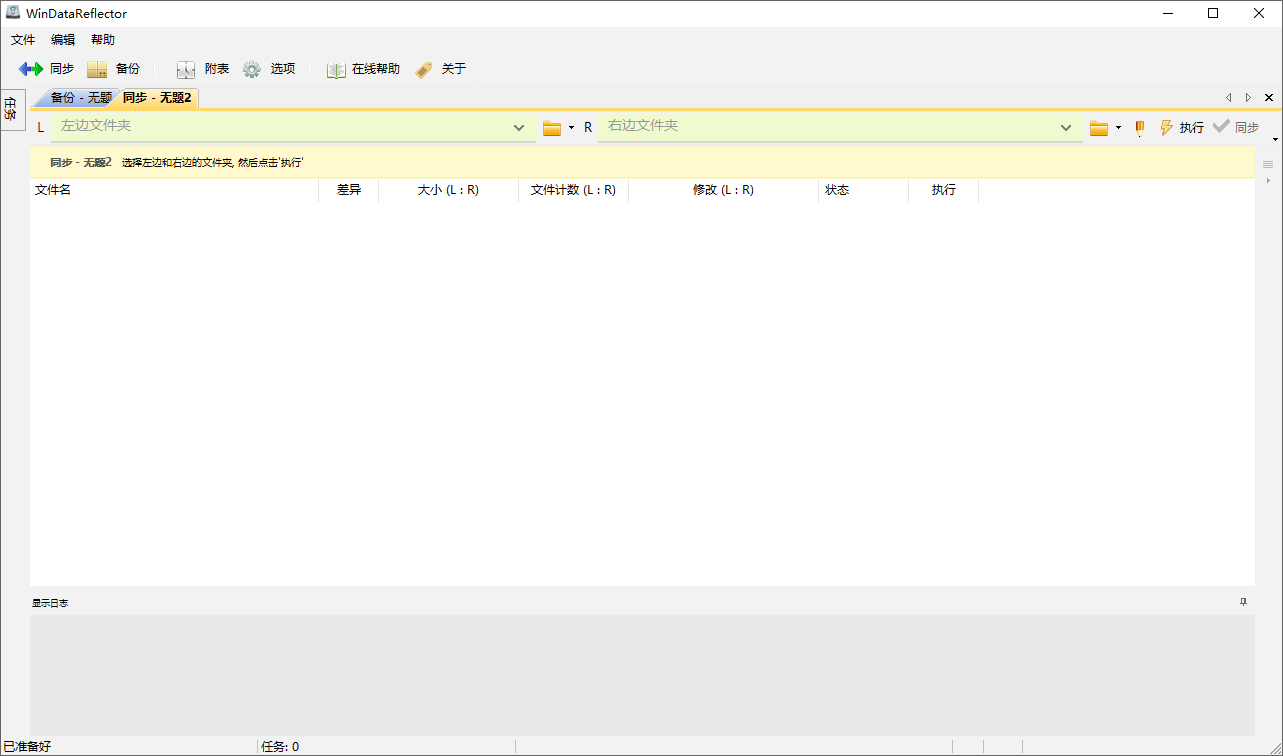Browse for the right folder with folder icon
This screenshot has width=1283, height=756.
click(x=1099, y=128)
